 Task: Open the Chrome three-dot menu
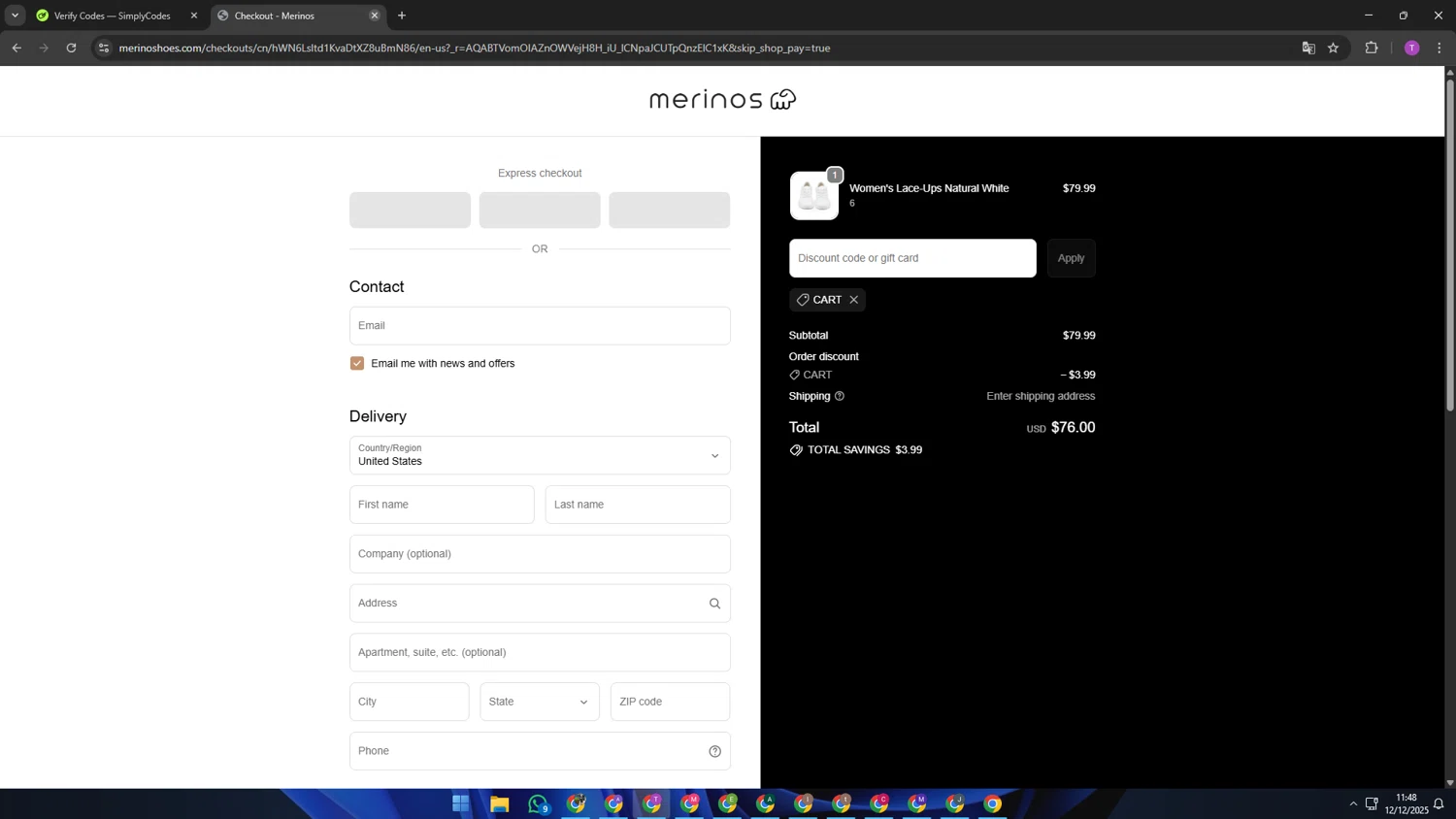pos(1439,48)
